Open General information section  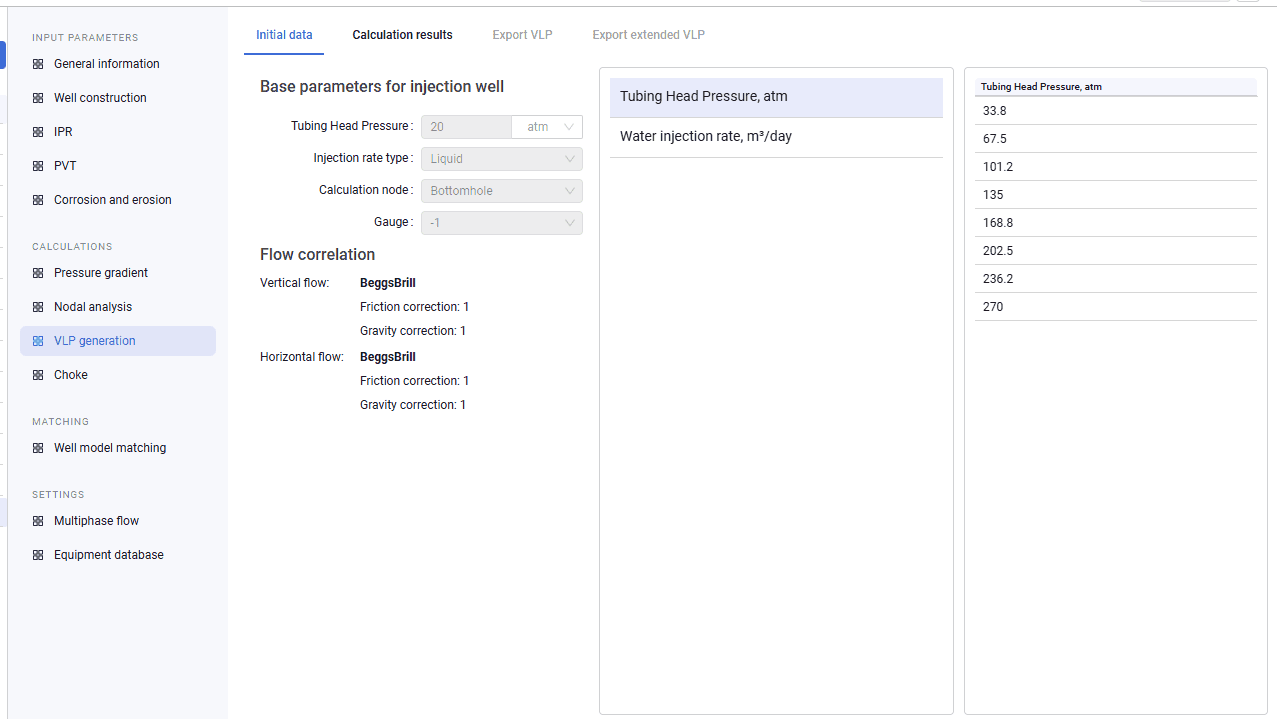pyautogui.click(x=118, y=64)
